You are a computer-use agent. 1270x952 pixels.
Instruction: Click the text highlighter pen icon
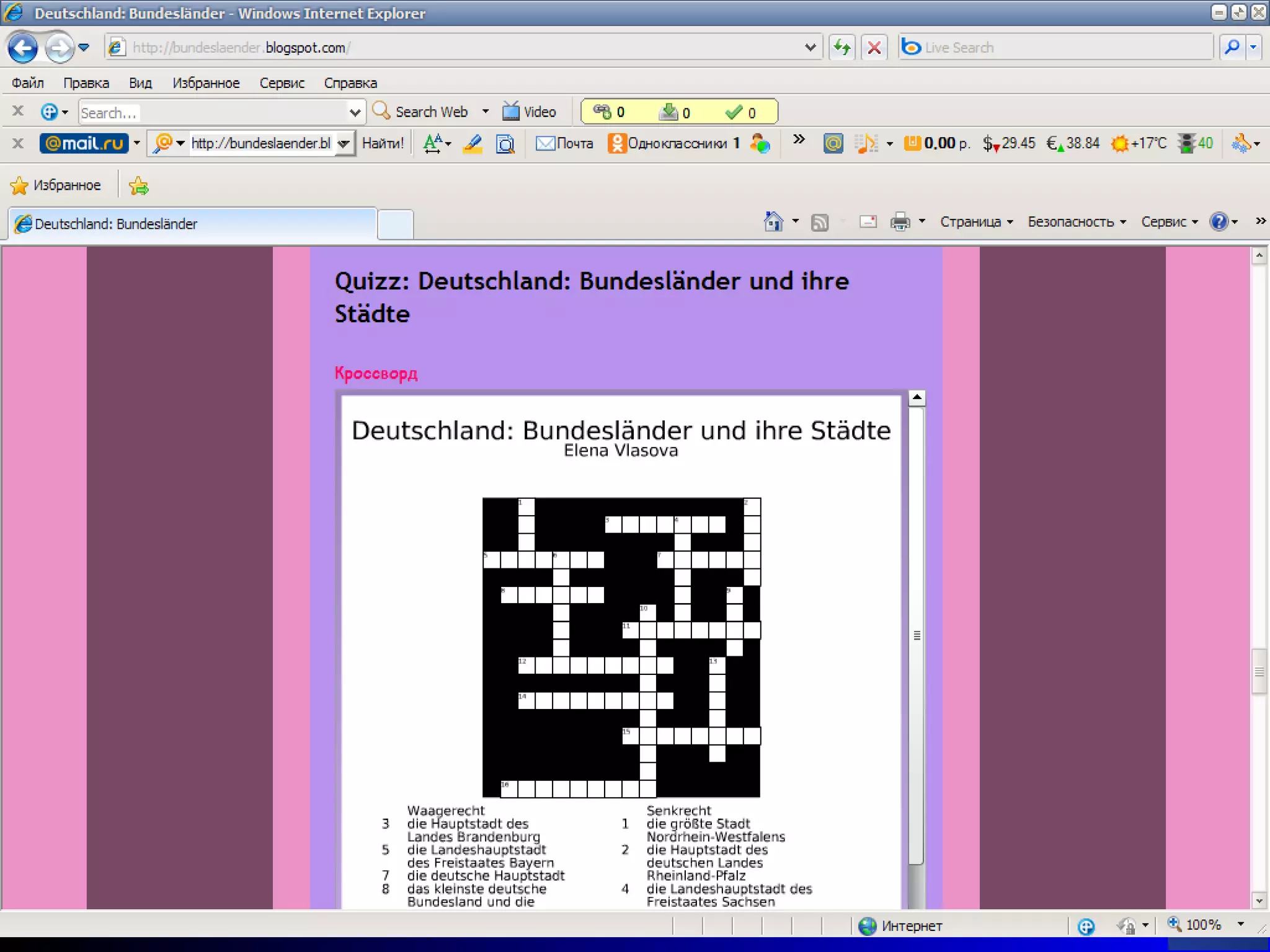tap(473, 144)
